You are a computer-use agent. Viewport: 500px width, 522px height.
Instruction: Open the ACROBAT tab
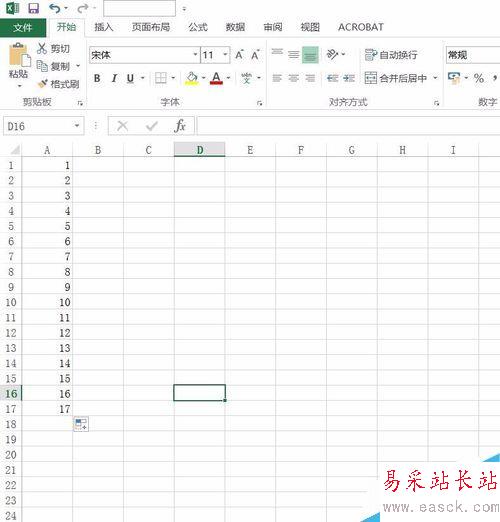click(x=361, y=27)
